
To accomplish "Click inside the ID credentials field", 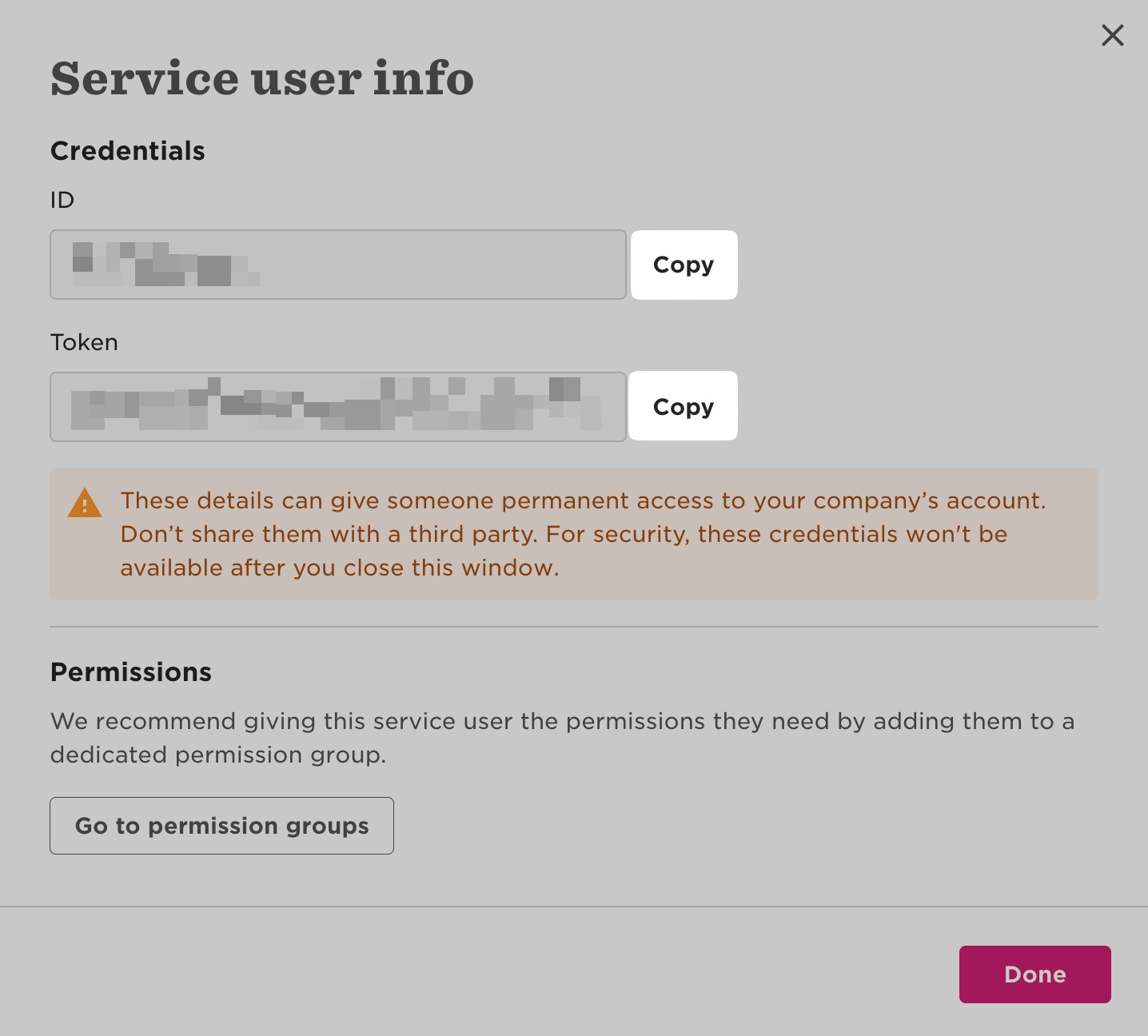I will (x=440, y=265).
